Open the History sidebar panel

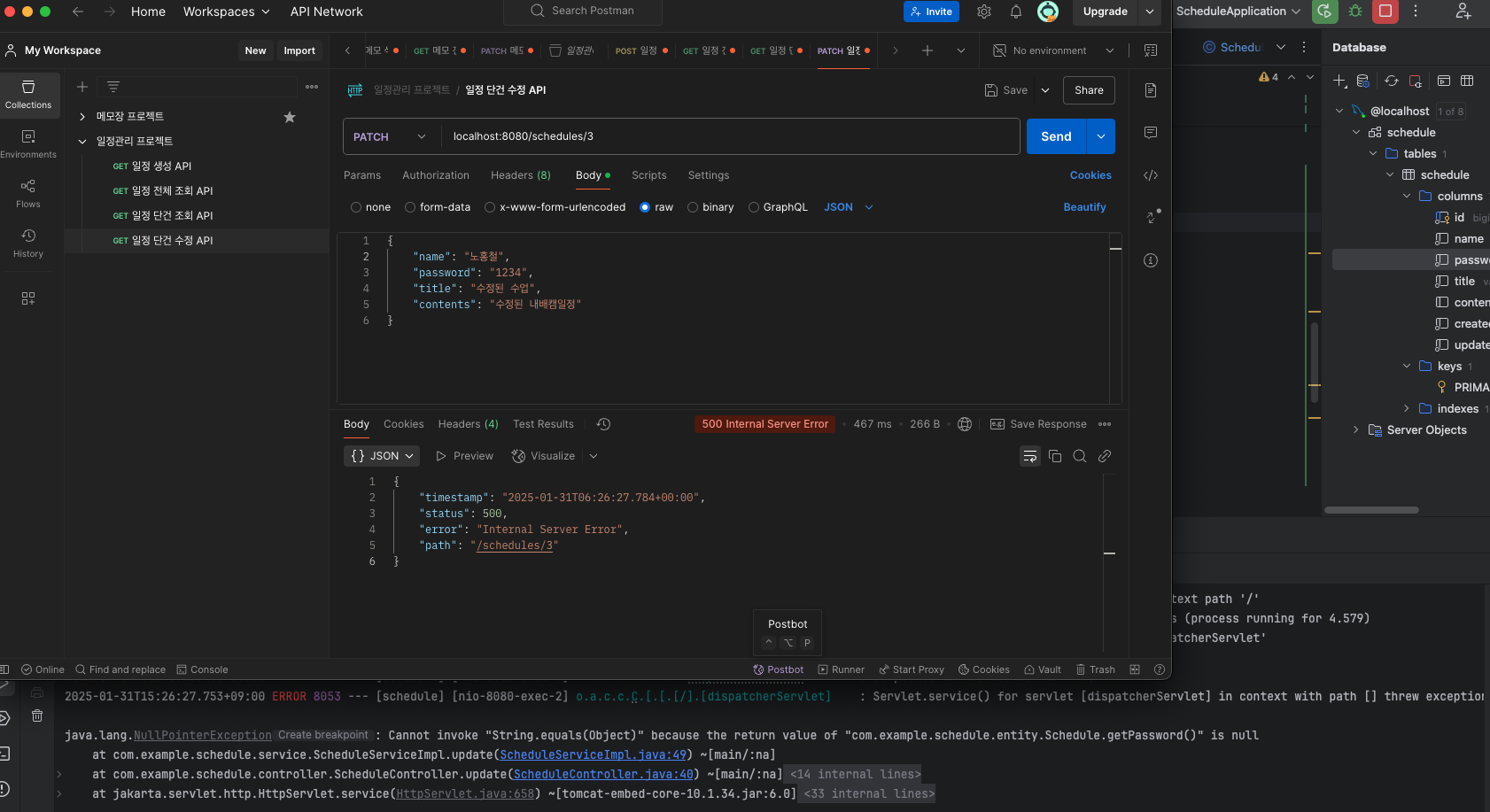(28, 243)
